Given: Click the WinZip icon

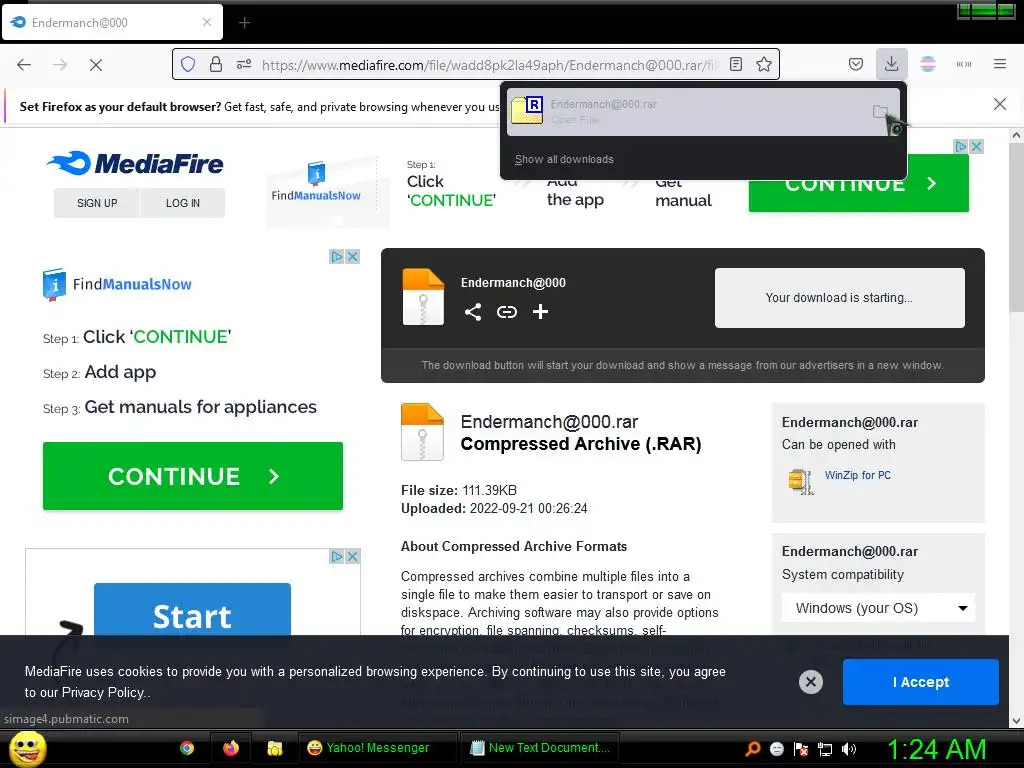Looking at the screenshot, I should click(x=801, y=482).
